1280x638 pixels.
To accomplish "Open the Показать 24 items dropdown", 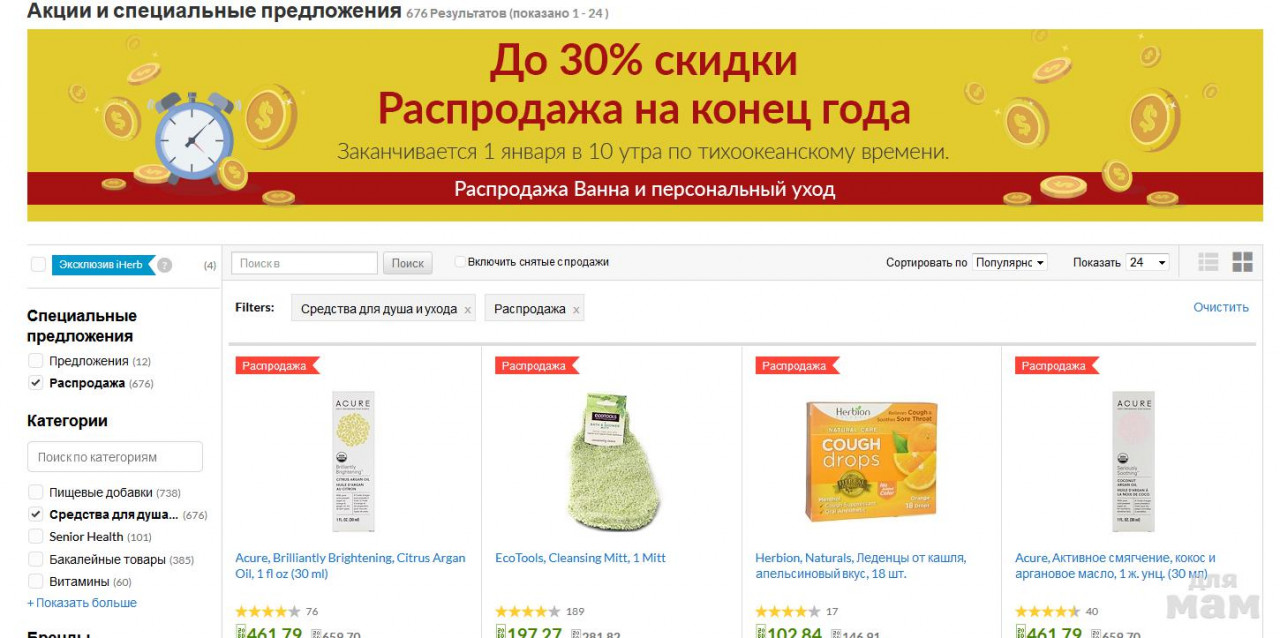I will point(1147,262).
